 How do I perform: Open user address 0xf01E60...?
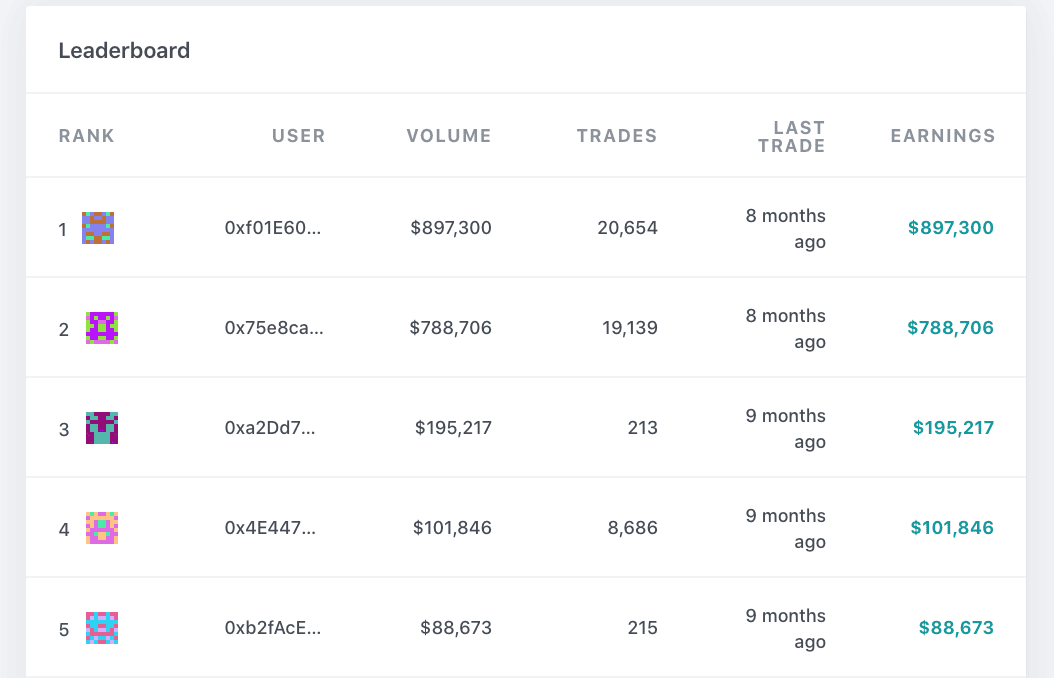tap(273, 228)
